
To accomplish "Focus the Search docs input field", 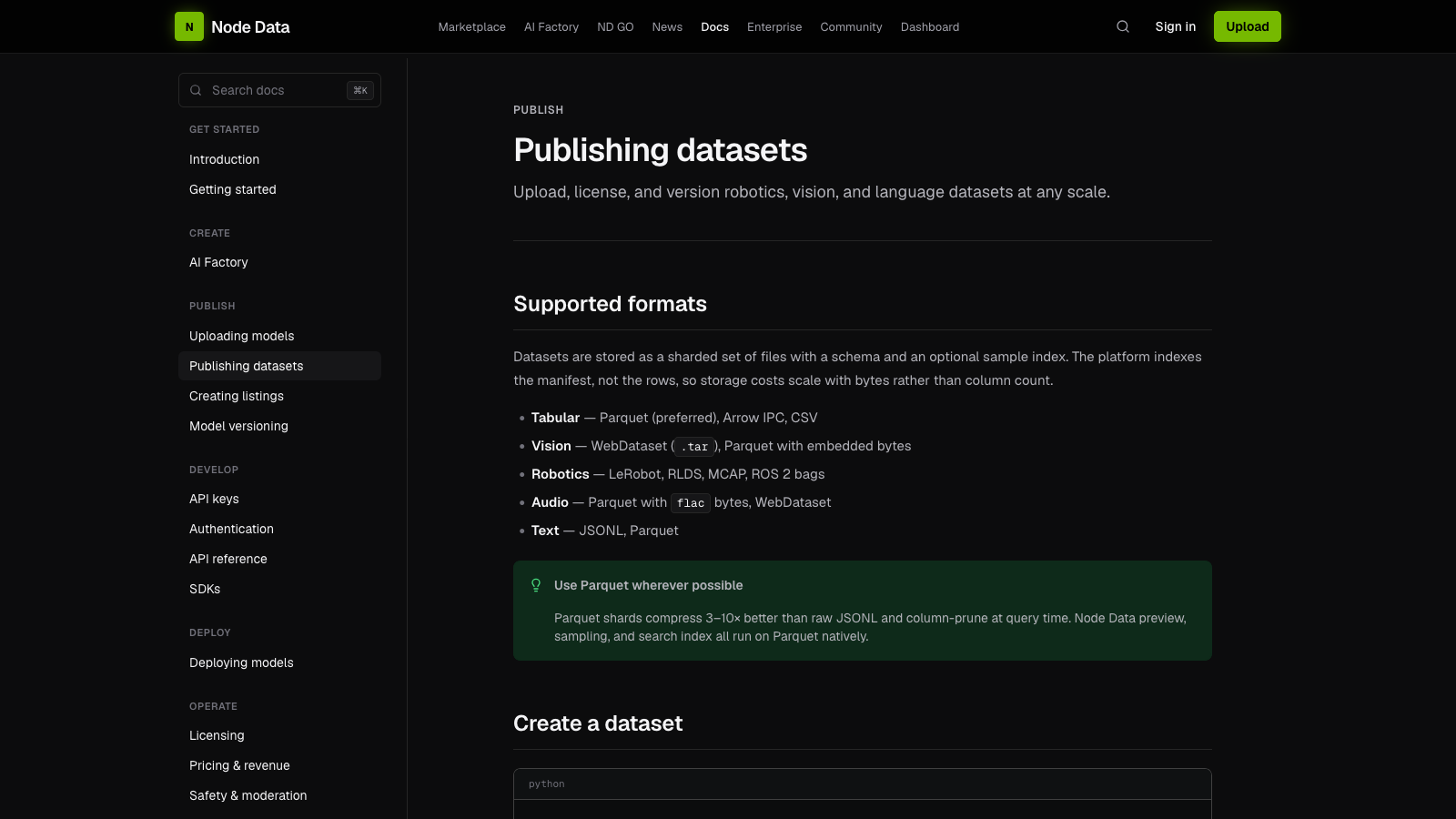I will coord(279,90).
